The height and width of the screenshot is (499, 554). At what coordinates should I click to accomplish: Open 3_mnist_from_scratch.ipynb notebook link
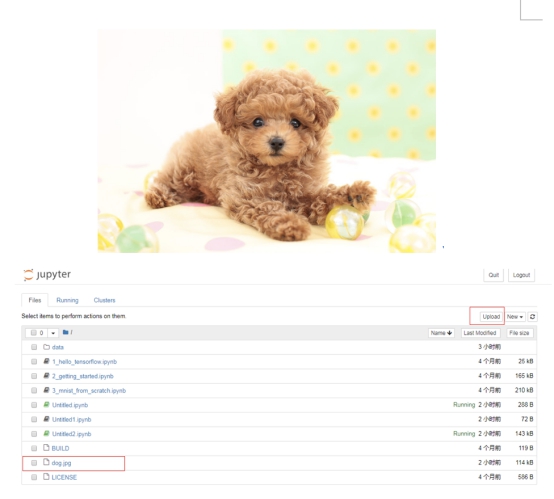(x=89, y=391)
